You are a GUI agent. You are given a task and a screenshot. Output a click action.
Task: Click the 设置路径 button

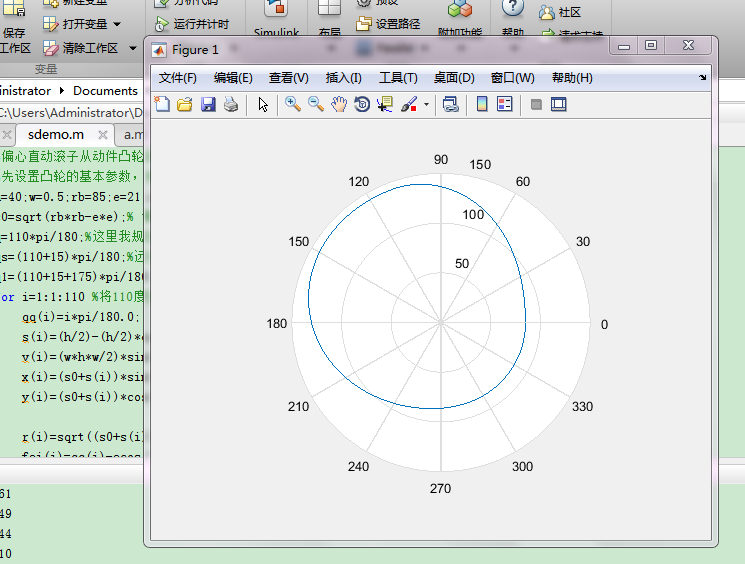(x=390, y=24)
